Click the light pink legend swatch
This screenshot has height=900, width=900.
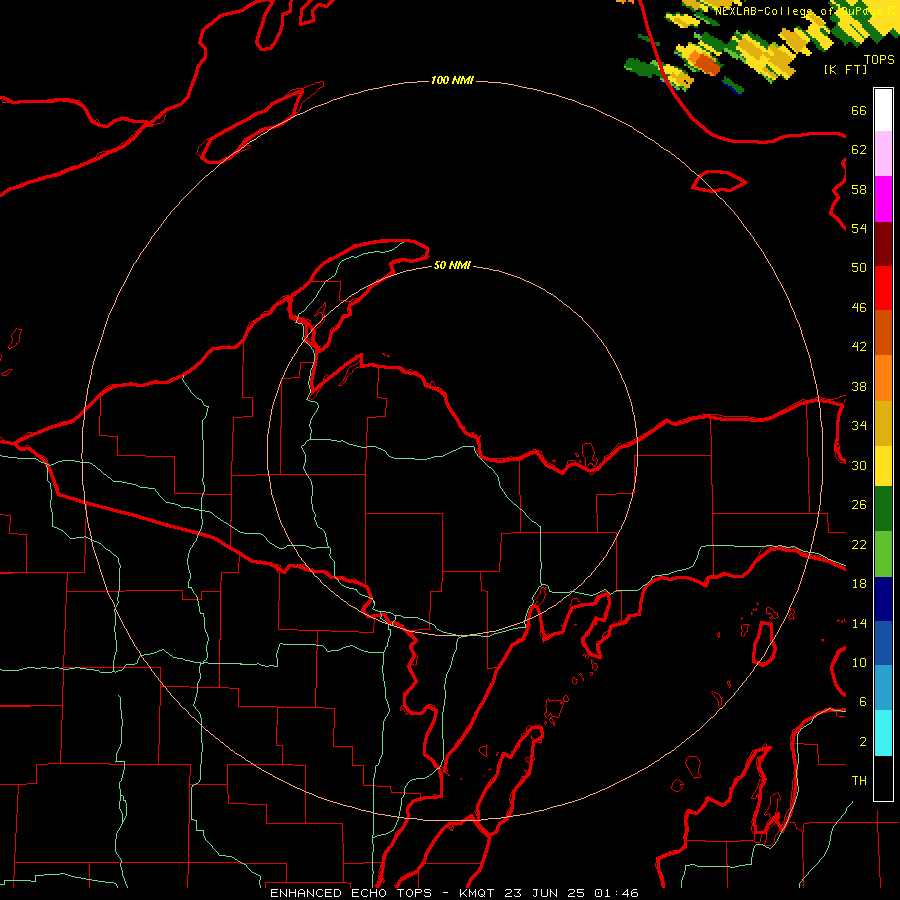[x=883, y=154]
